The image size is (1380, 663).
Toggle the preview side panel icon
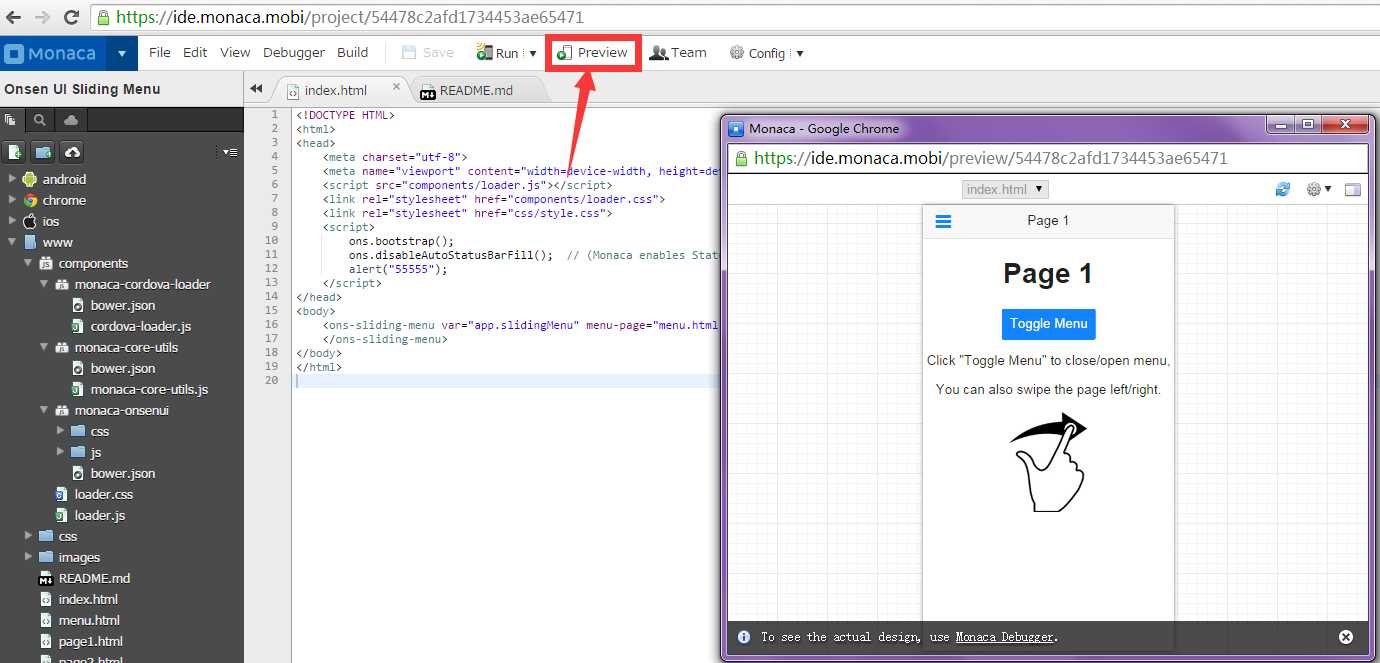[1353, 189]
